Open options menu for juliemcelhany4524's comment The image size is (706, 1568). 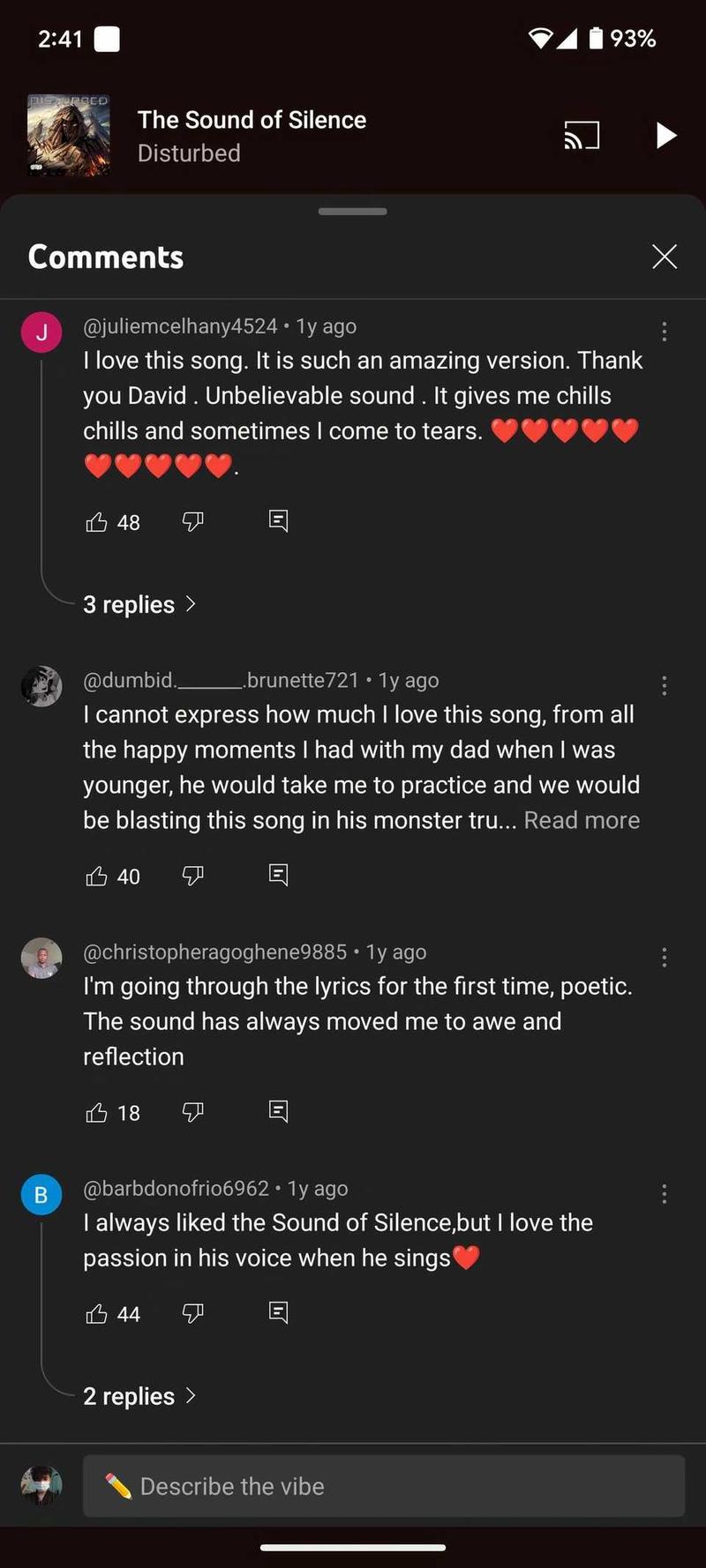click(664, 332)
